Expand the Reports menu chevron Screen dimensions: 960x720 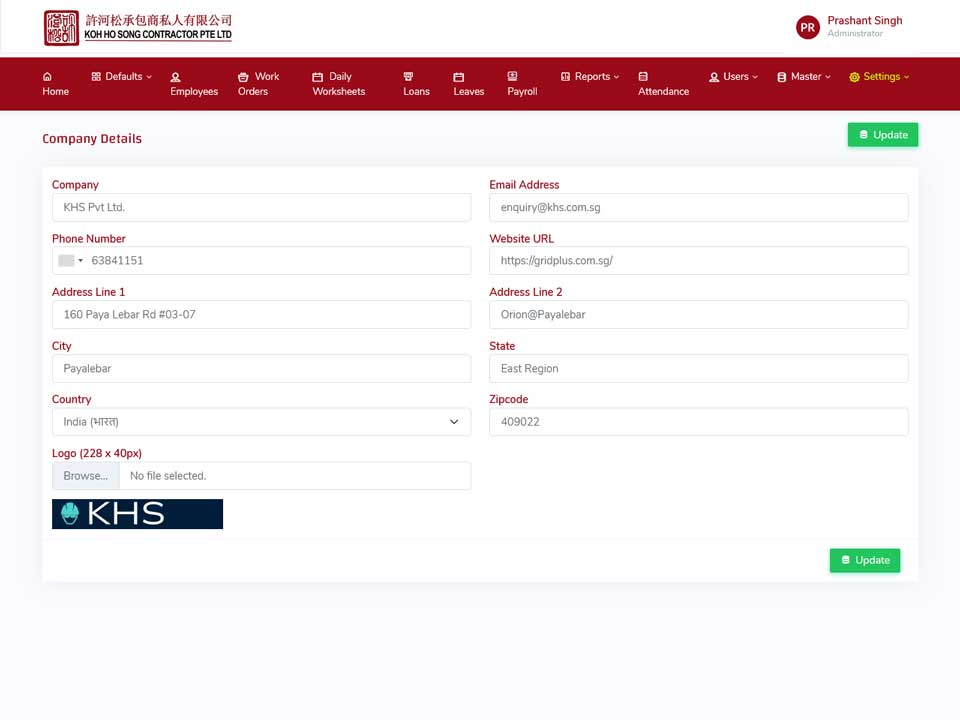tap(617, 77)
